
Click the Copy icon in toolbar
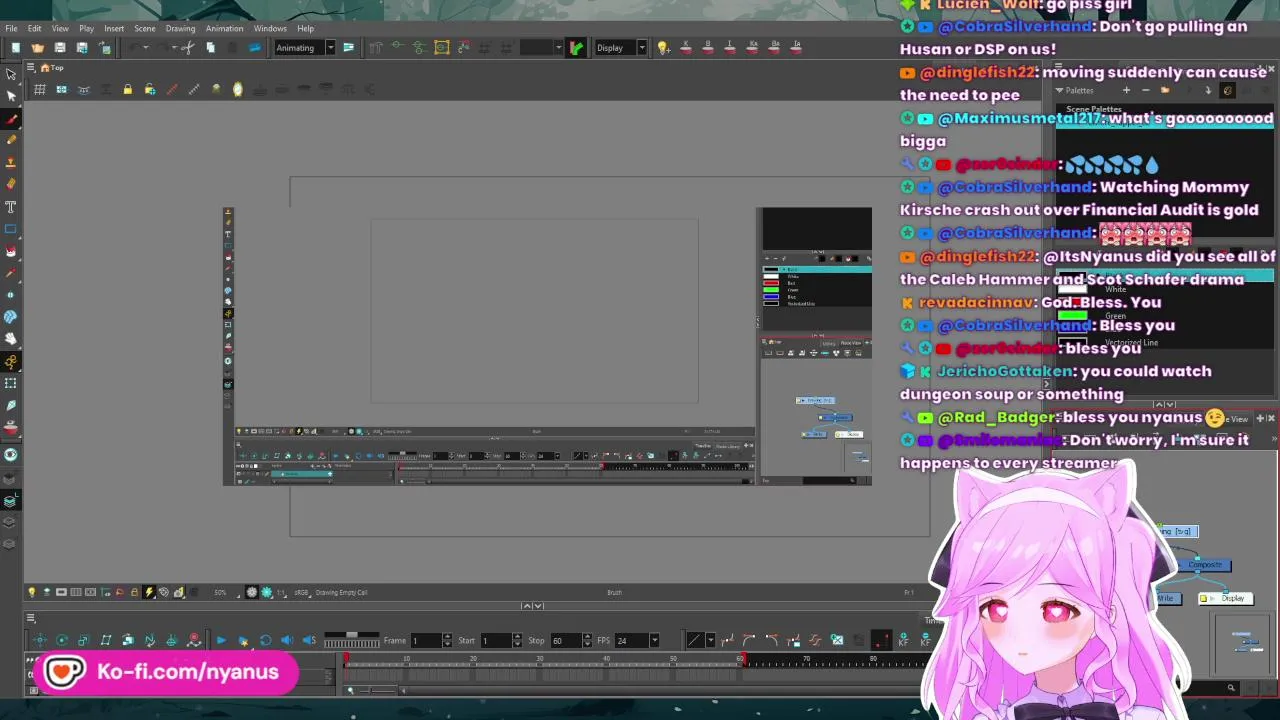coord(210,48)
